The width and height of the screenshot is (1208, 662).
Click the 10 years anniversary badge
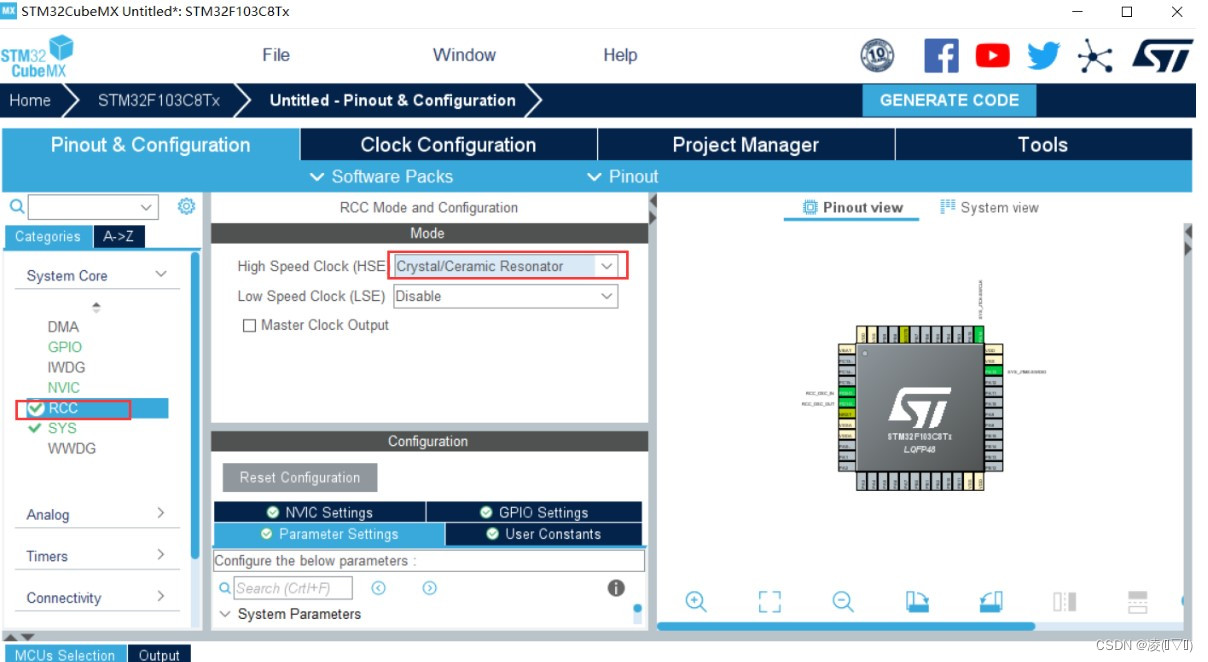pos(877,56)
